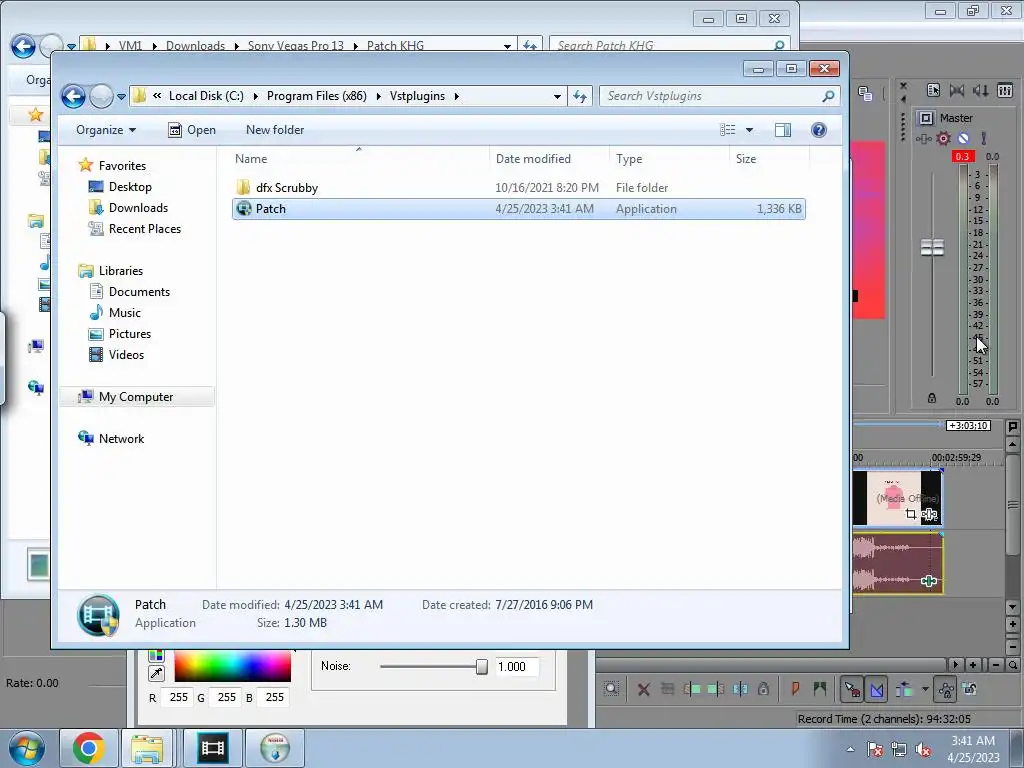Open the mixer properties icon
Image resolution: width=1024 pixels, height=768 pixels.
pyautogui.click(x=933, y=90)
